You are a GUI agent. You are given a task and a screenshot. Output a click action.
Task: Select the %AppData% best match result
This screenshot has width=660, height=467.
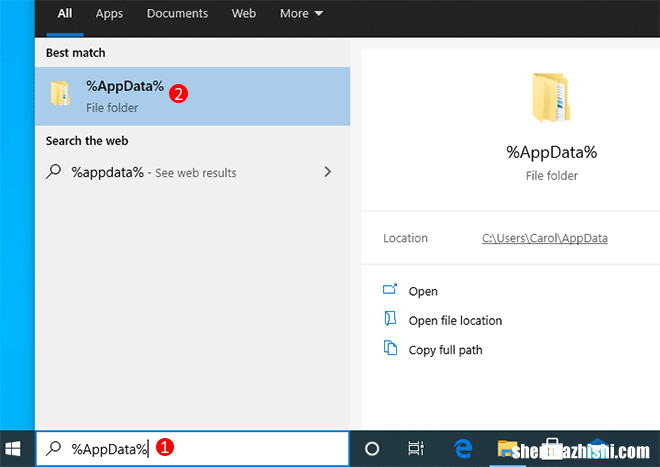pyautogui.click(x=192, y=96)
